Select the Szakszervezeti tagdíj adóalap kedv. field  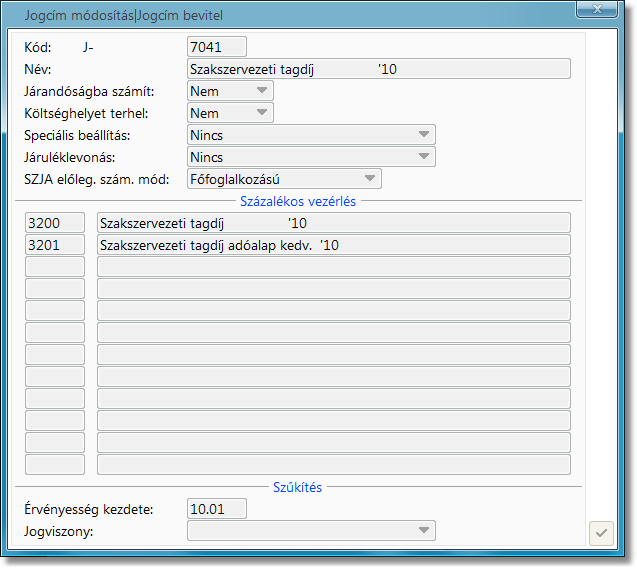coord(334,244)
